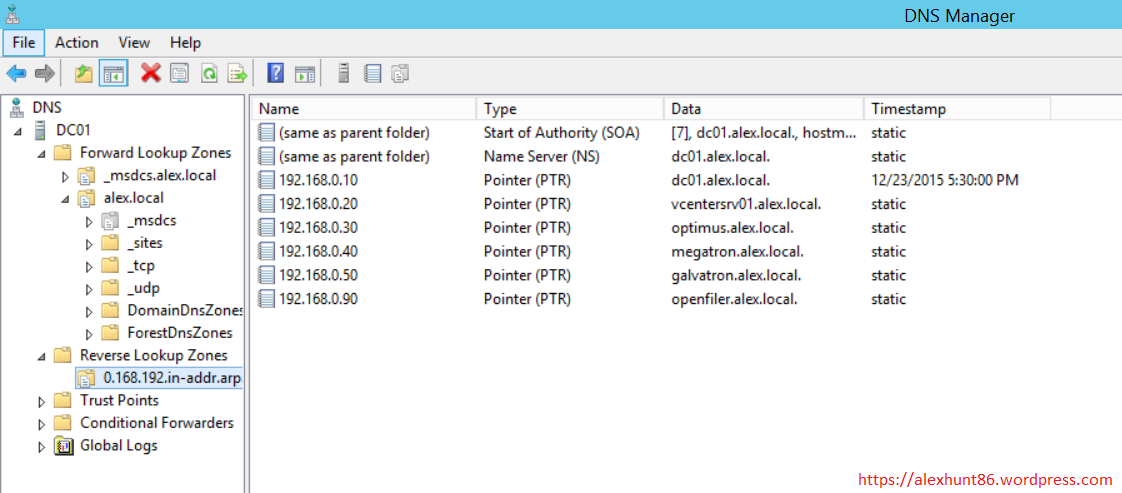Expand the ForestDnsZones folder
The height and width of the screenshot is (493, 1122).
(89, 334)
